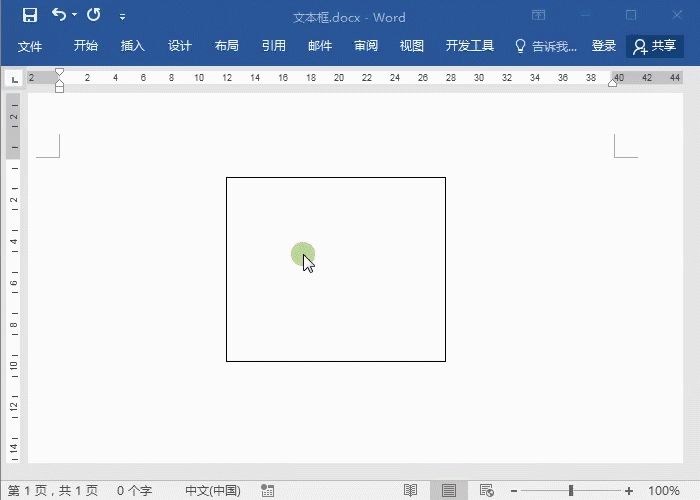
Task: Click inside the text box on the page
Action: coord(336,269)
